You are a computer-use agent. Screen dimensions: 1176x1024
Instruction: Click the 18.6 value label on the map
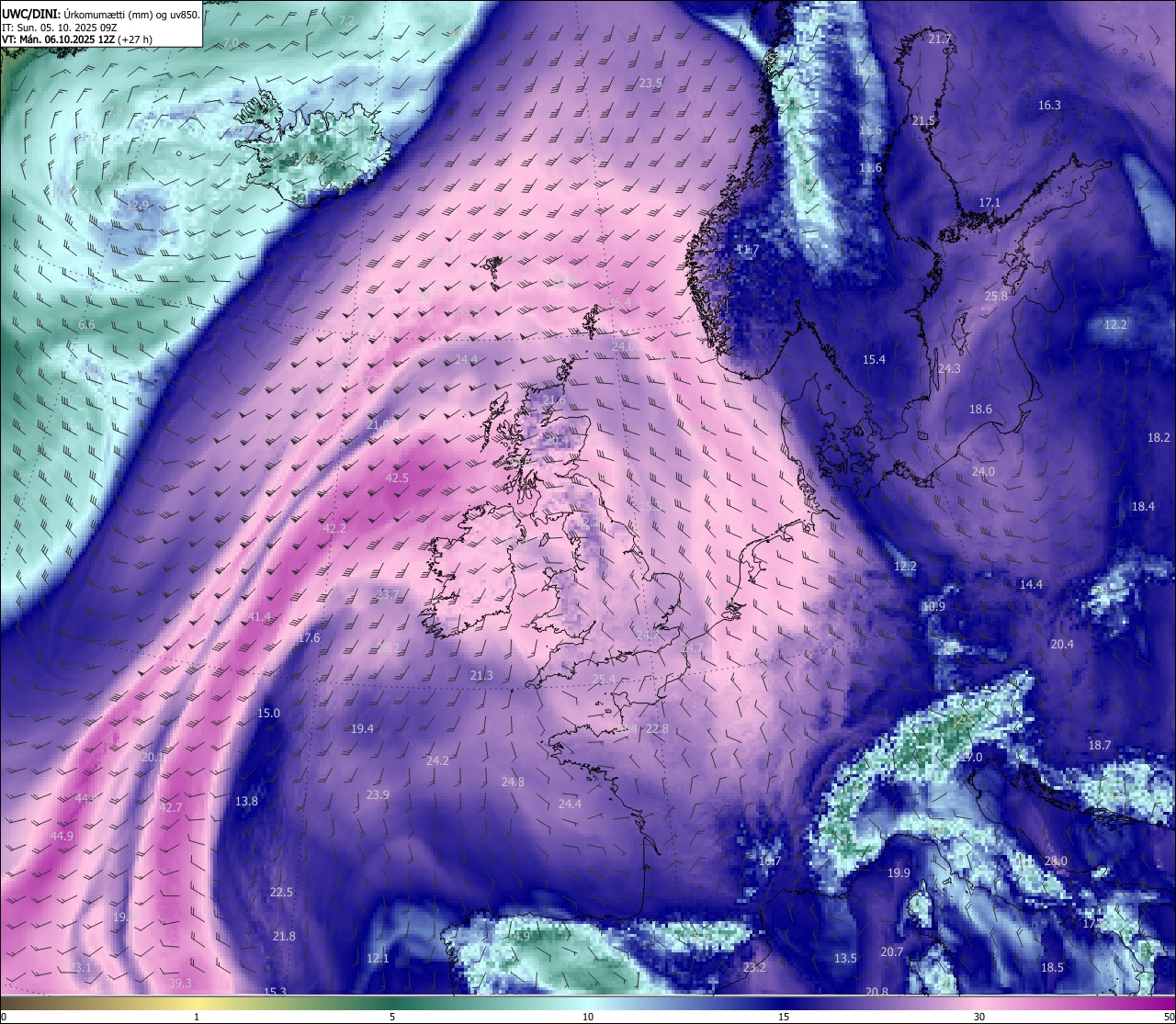(x=980, y=409)
